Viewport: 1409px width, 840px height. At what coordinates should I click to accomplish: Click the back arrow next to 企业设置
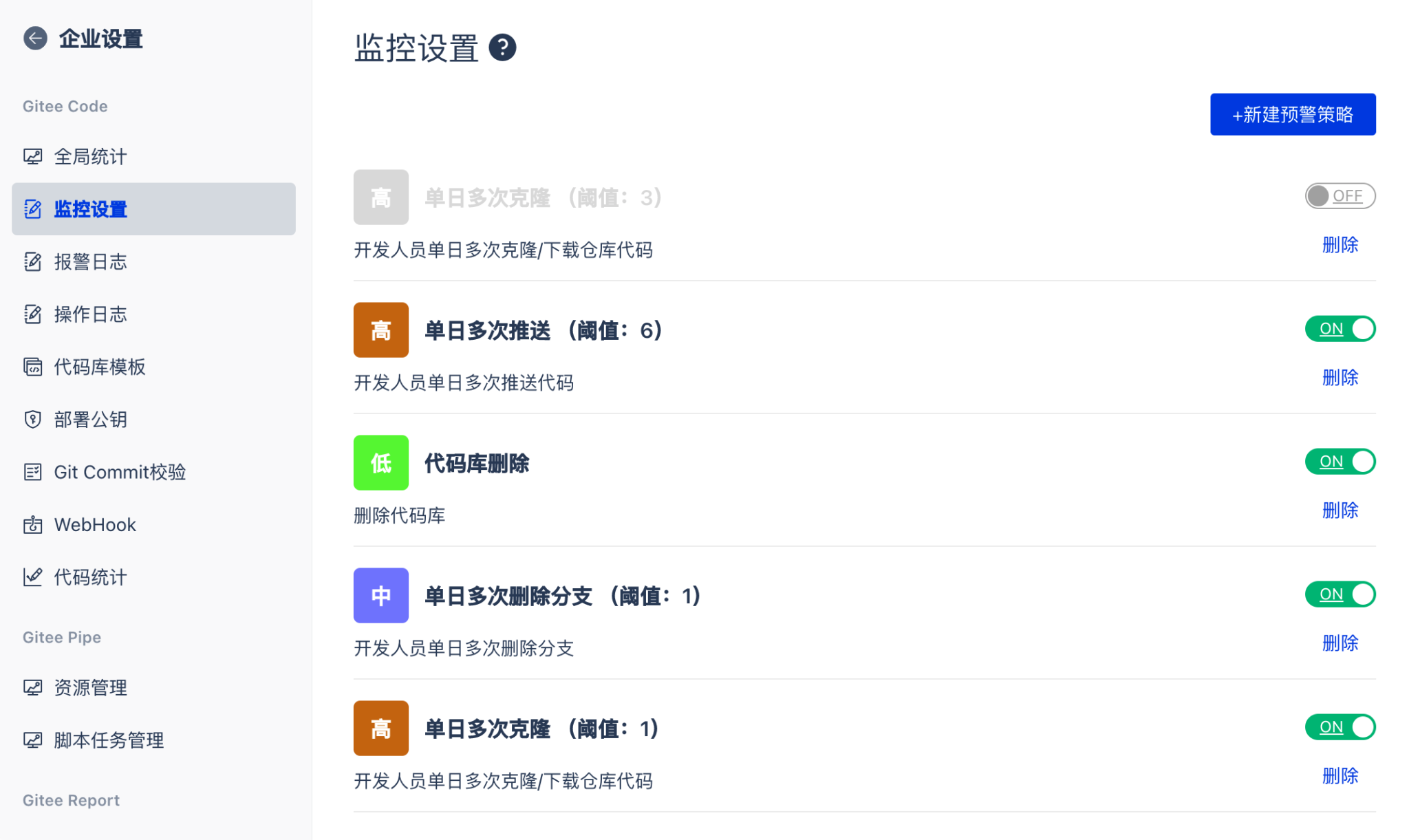(x=35, y=39)
